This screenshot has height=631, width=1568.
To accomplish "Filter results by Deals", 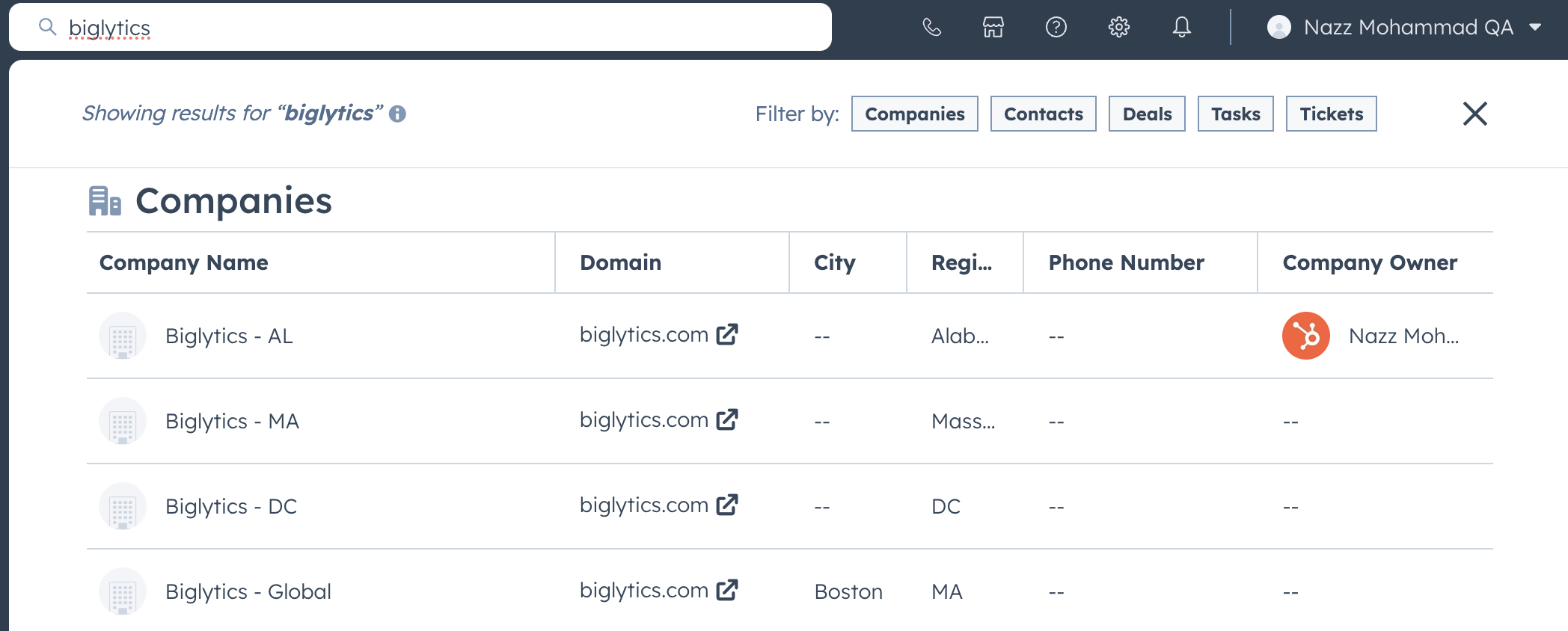I will pos(1147,114).
